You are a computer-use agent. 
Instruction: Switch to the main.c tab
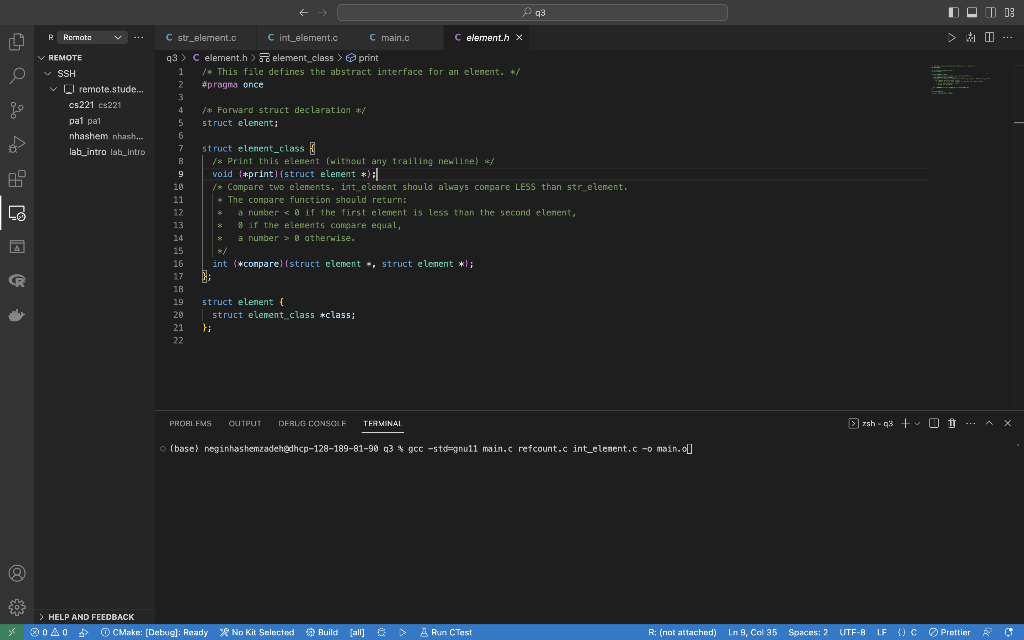coord(389,36)
